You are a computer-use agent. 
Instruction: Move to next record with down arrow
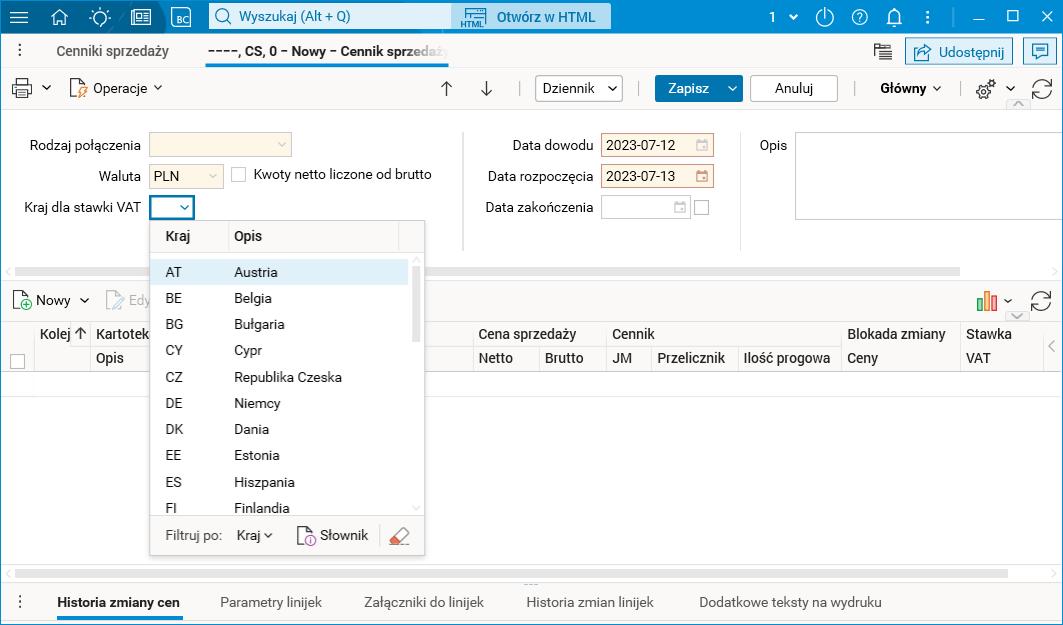[x=486, y=88]
